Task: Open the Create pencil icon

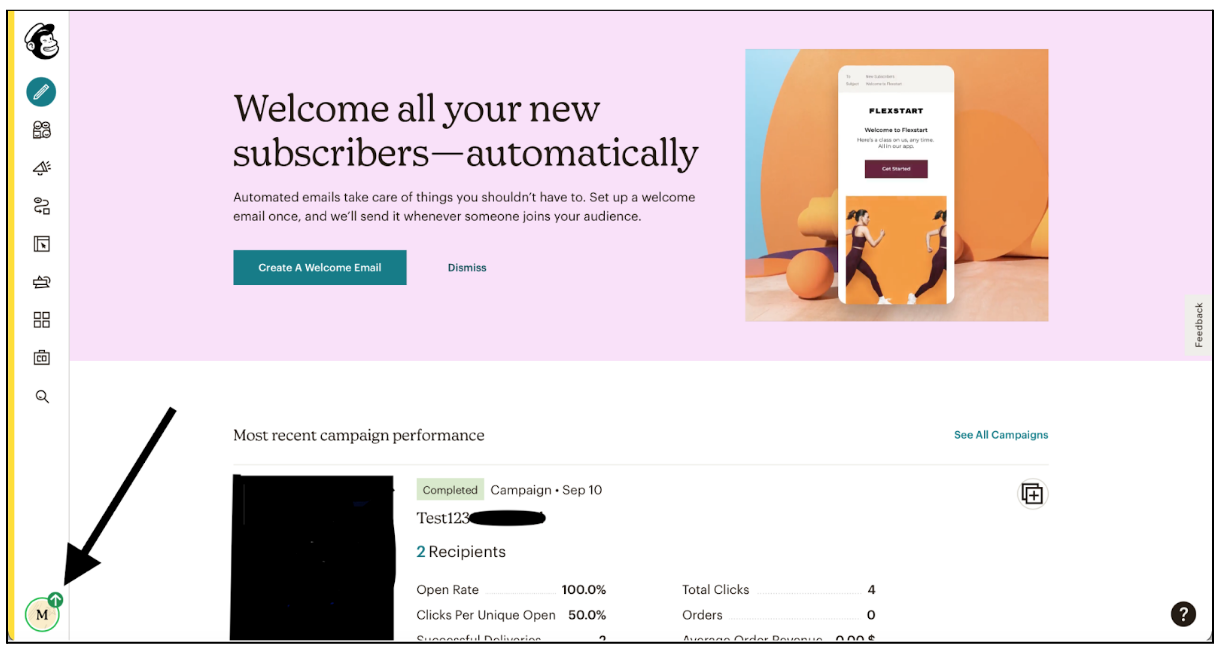Action: tap(41, 92)
